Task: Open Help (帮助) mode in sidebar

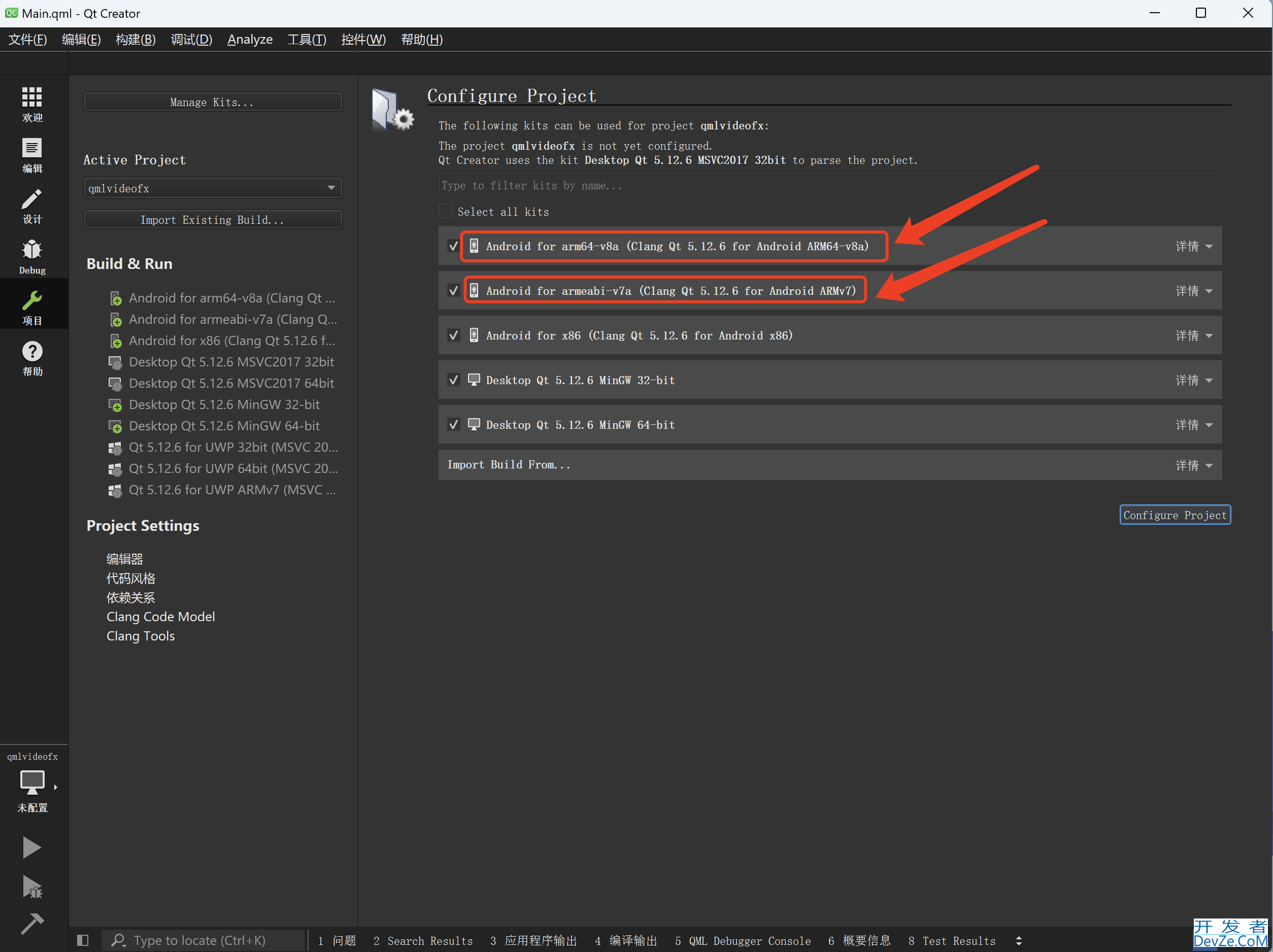Action: click(x=32, y=358)
